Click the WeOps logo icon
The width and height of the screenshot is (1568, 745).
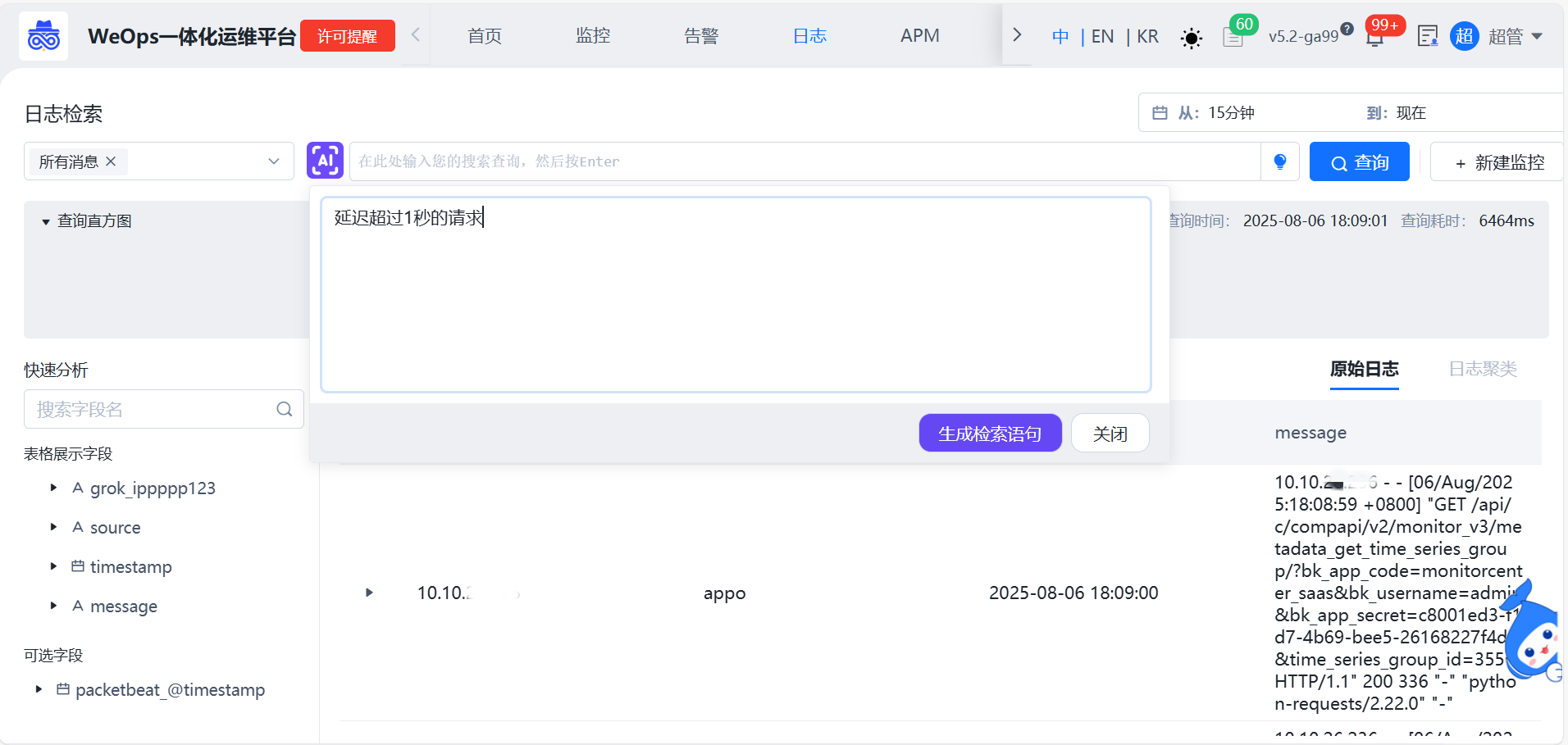click(43, 37)
